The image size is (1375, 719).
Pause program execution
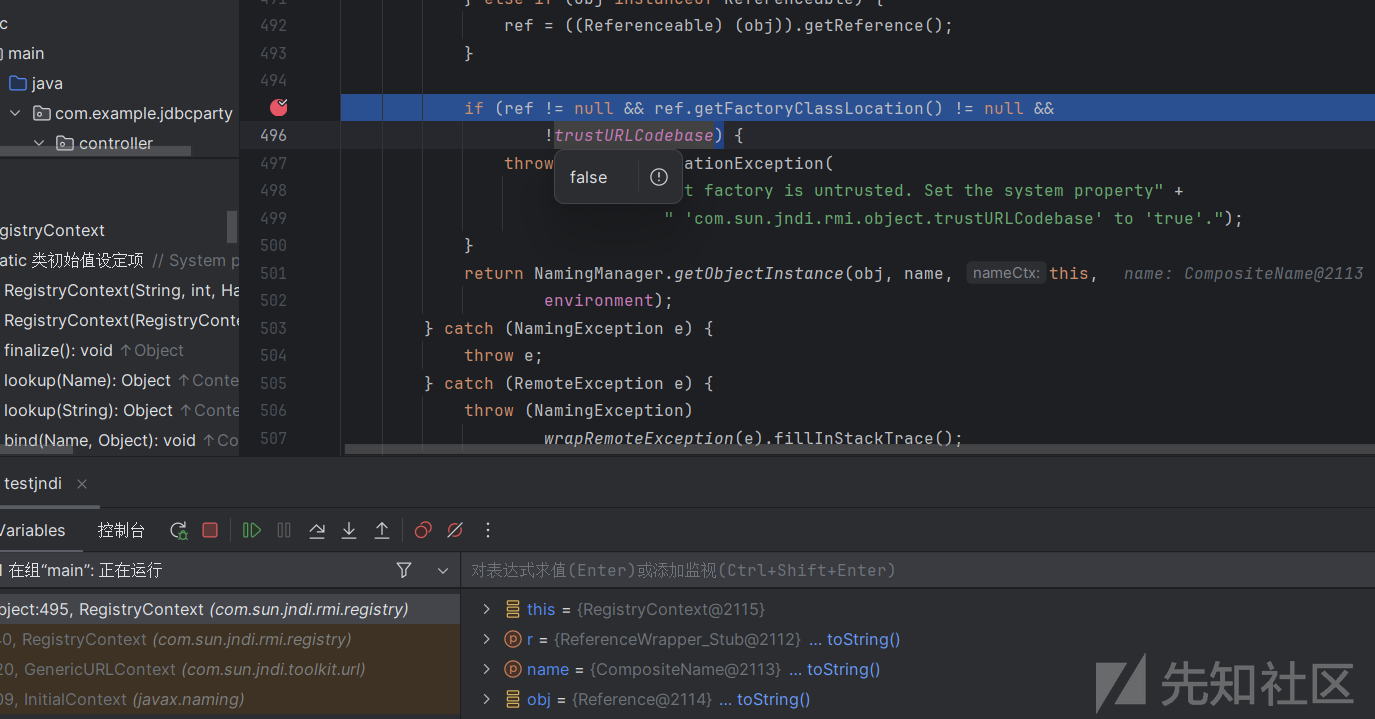click(284, 530)
